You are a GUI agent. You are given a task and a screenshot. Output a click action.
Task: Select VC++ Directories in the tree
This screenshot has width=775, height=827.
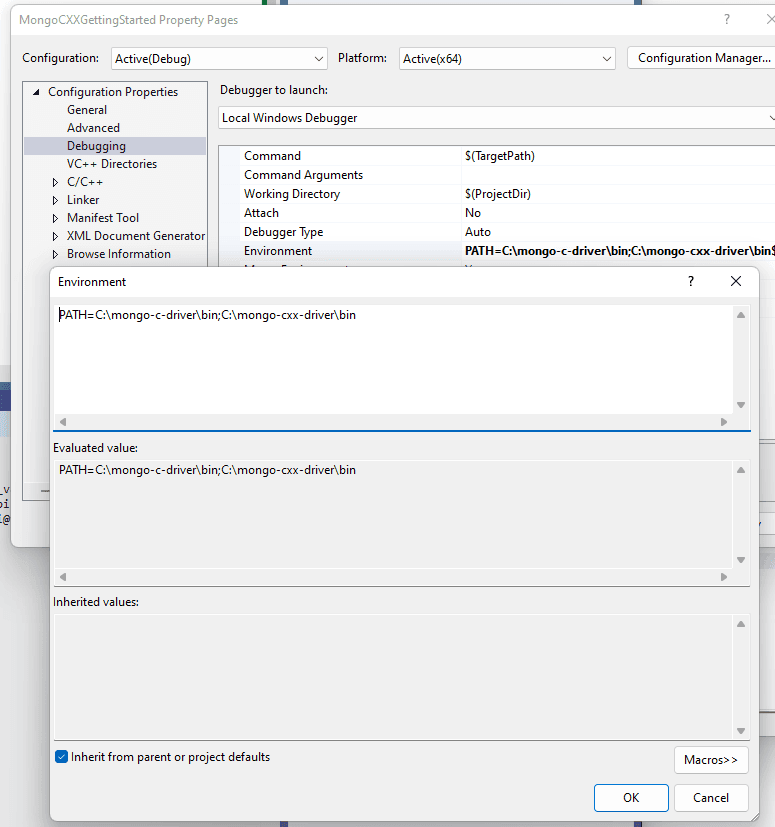(112, 164)
